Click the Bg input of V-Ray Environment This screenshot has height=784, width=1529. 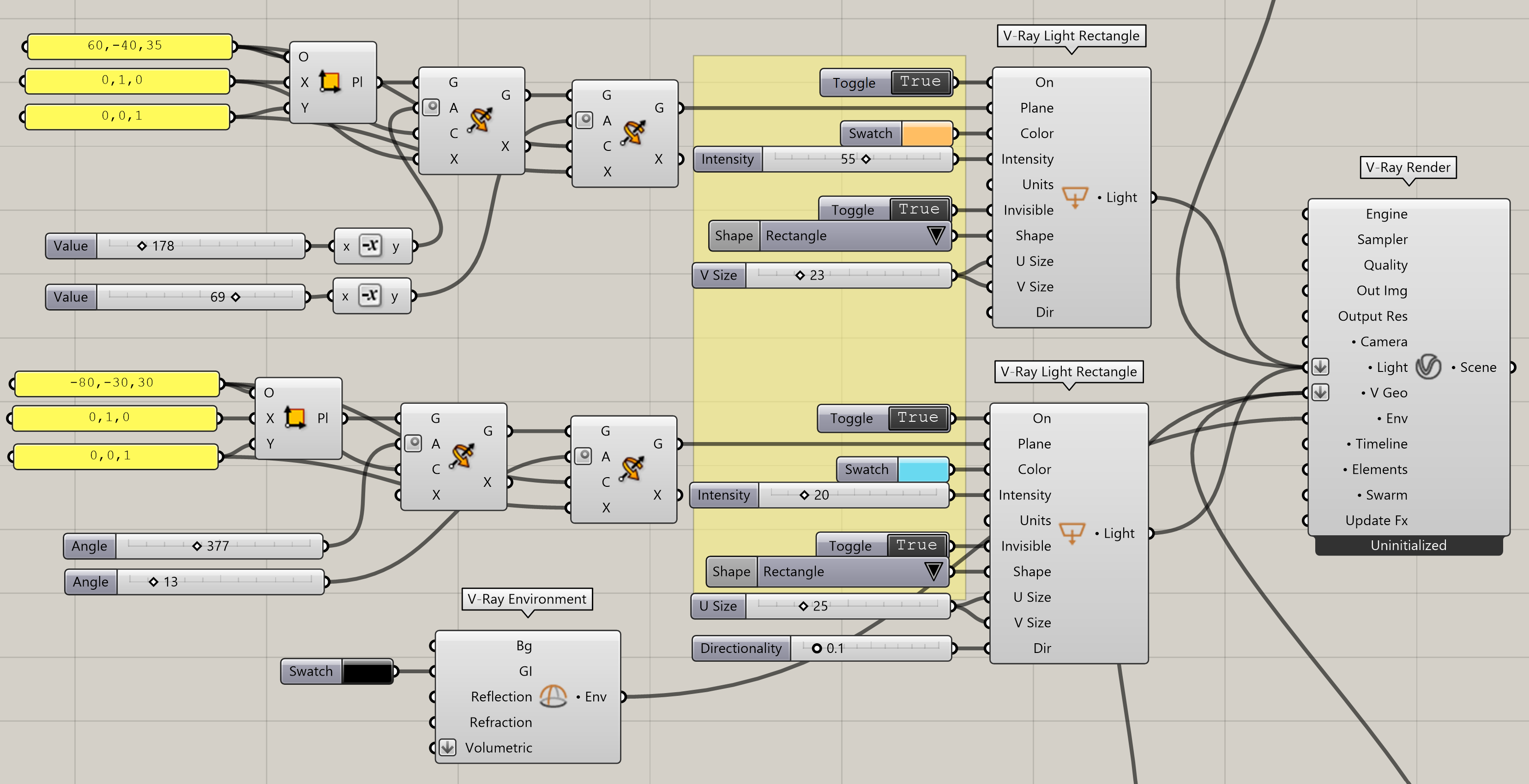coord(524,645)
